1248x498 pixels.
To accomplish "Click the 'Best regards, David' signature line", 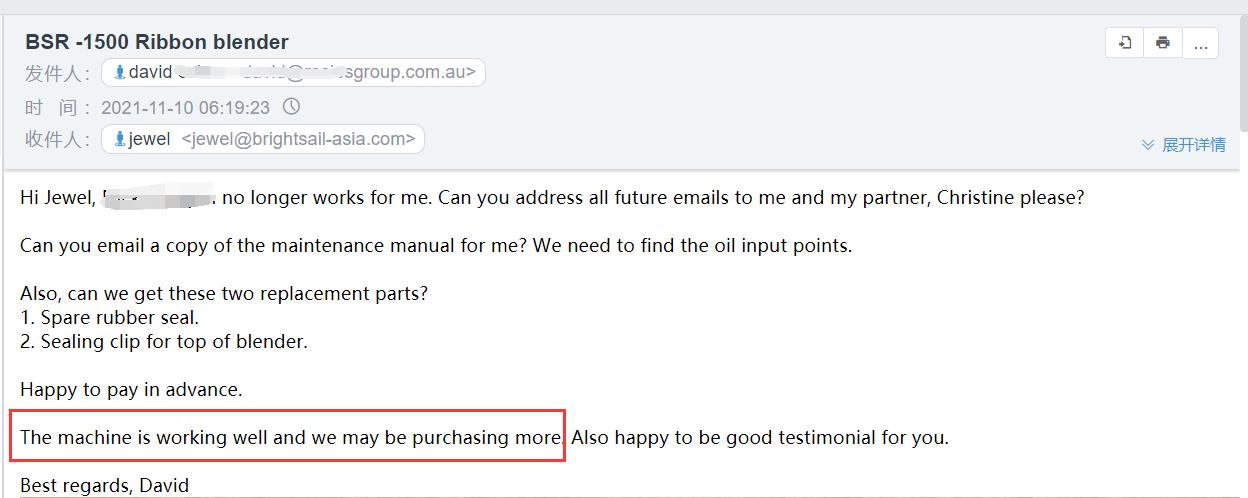I will point(104,485).
